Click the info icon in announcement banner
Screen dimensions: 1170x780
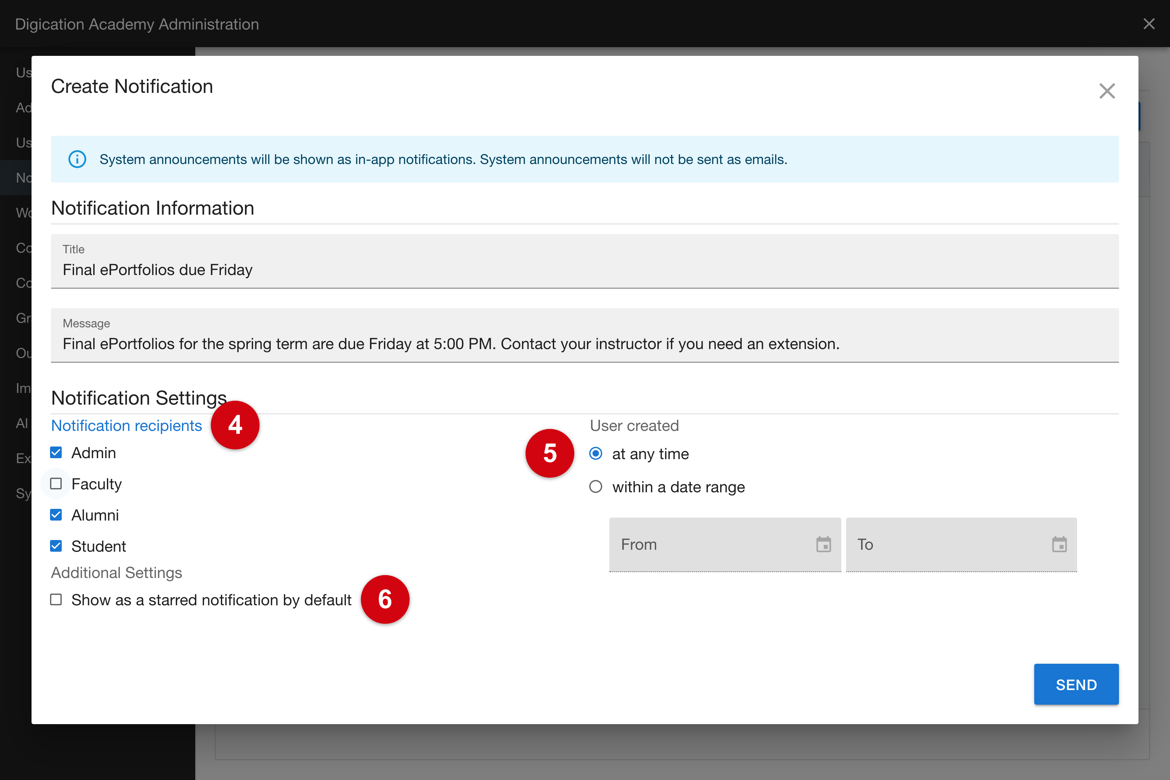(x=77, y=159)
